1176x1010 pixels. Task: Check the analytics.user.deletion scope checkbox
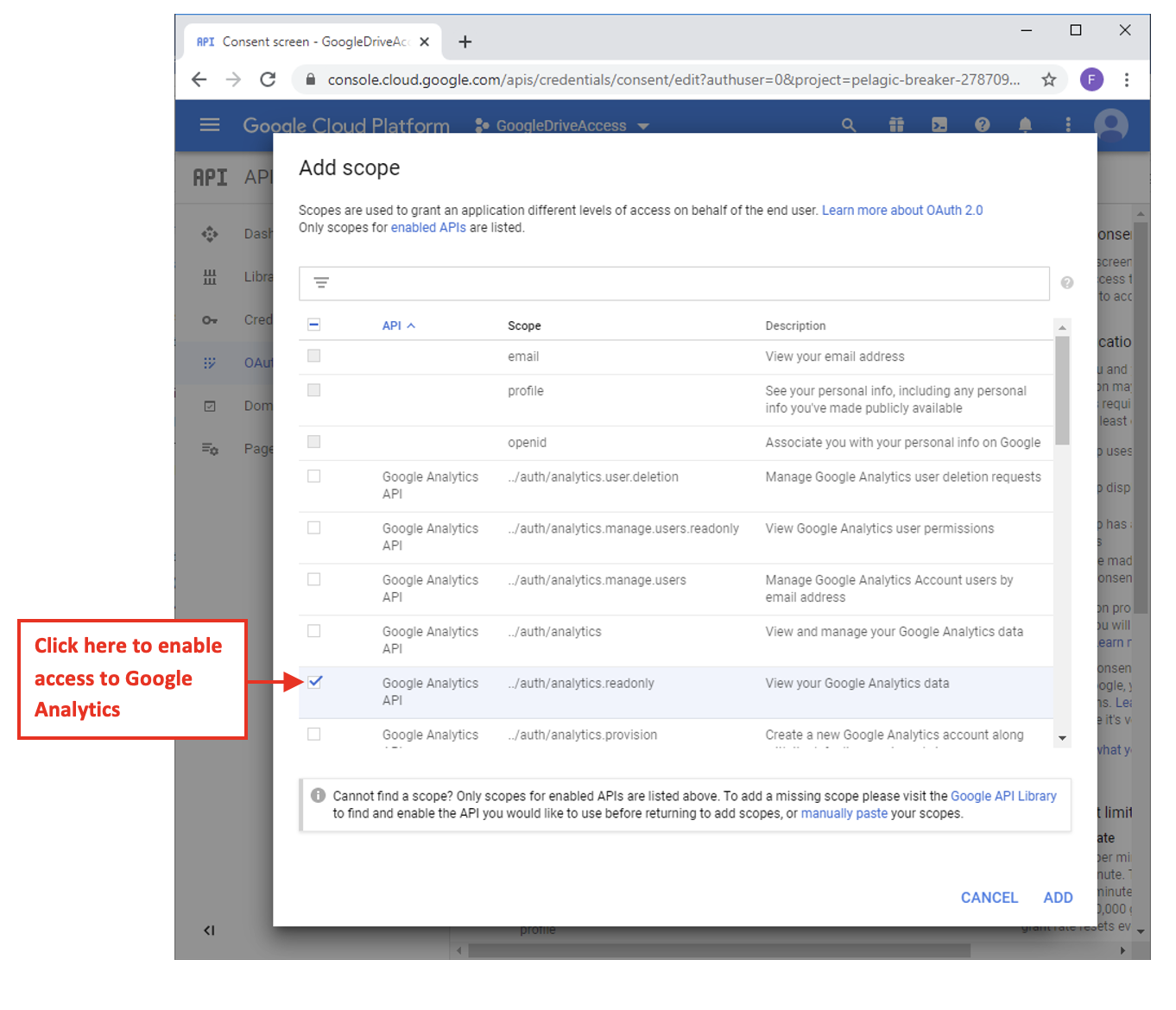tap(314, 477)
